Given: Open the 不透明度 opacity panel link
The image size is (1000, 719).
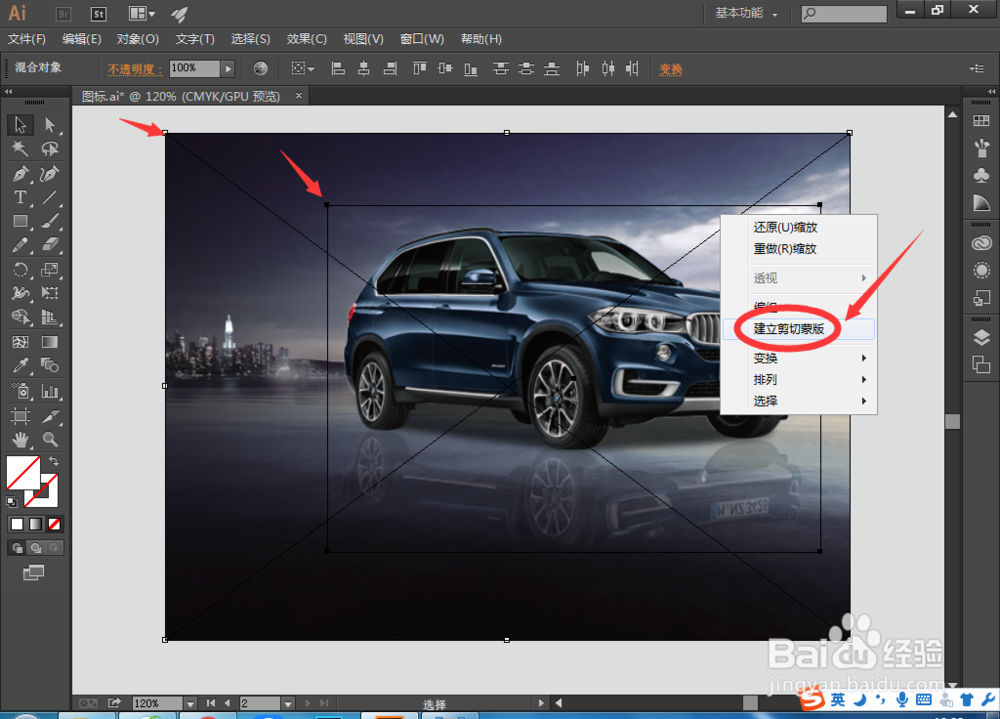Looking at the screenshot, I should (135, 69).
